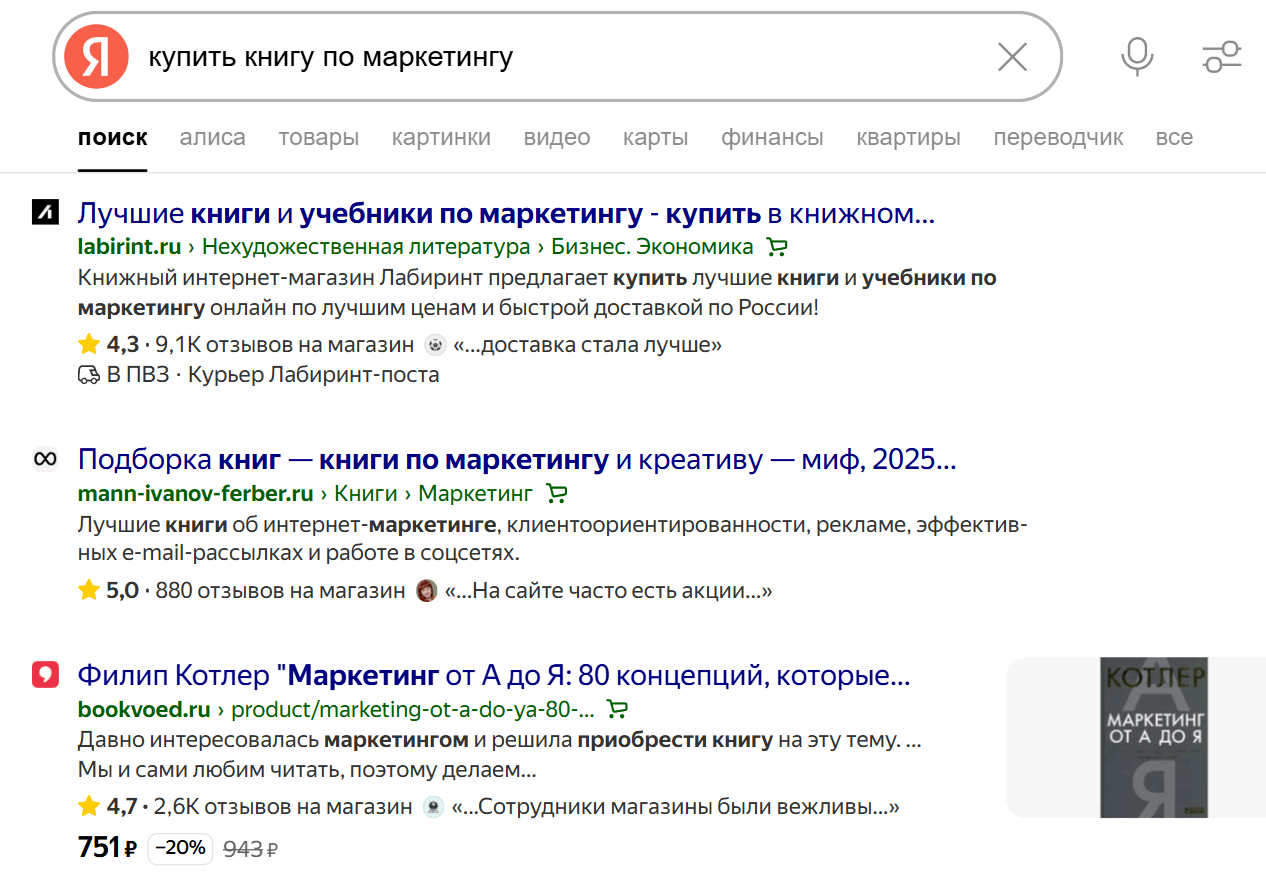
Task: Open the Книги breadcrumb of mann-ivanov-ferber
Action: click(366, 493)
